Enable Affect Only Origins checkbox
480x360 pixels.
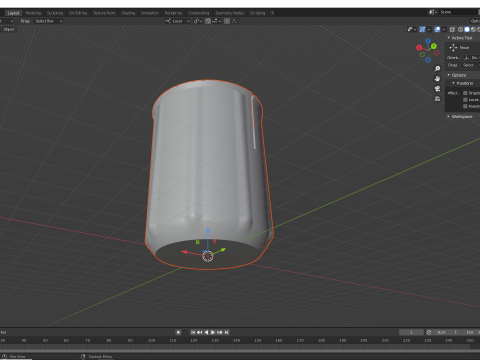(x=465, y=93)
